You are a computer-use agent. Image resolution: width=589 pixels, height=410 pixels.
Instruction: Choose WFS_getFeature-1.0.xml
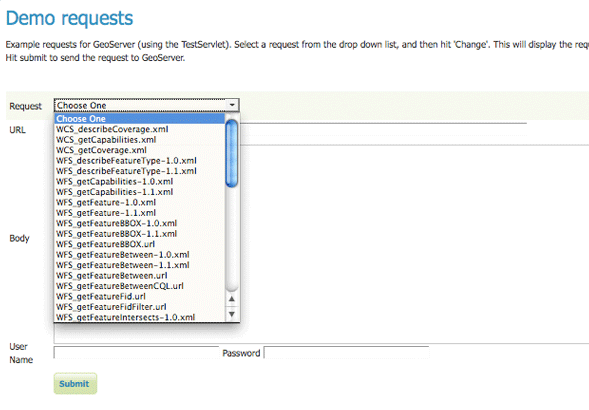(x=140, y=203)
